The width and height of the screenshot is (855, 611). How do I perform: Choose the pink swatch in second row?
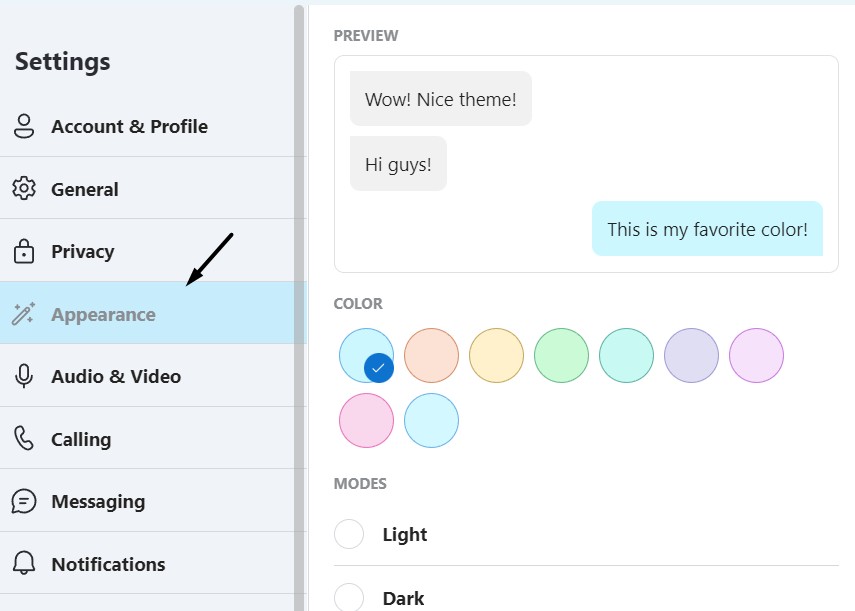(367, 421)
